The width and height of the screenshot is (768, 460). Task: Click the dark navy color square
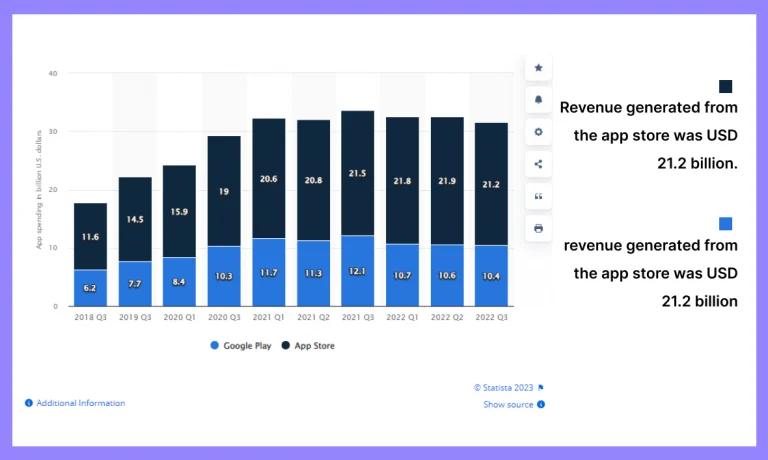(725, 87)
